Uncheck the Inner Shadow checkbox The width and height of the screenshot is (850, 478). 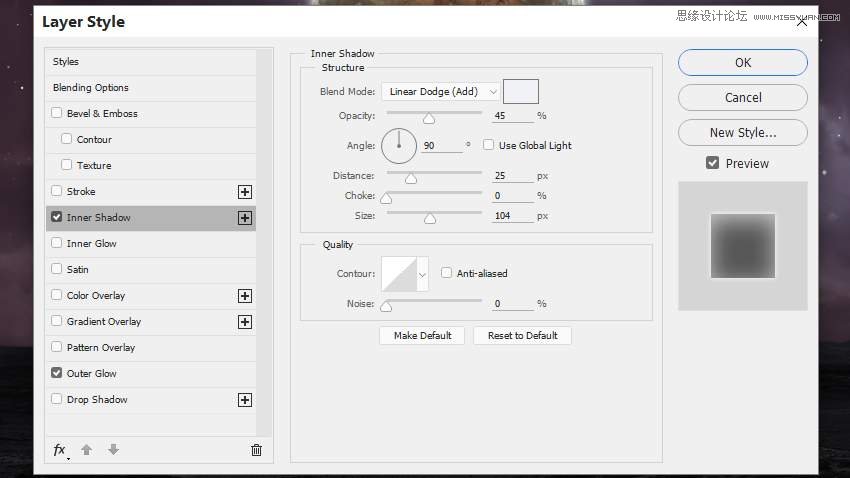click(x=56, y=217)
